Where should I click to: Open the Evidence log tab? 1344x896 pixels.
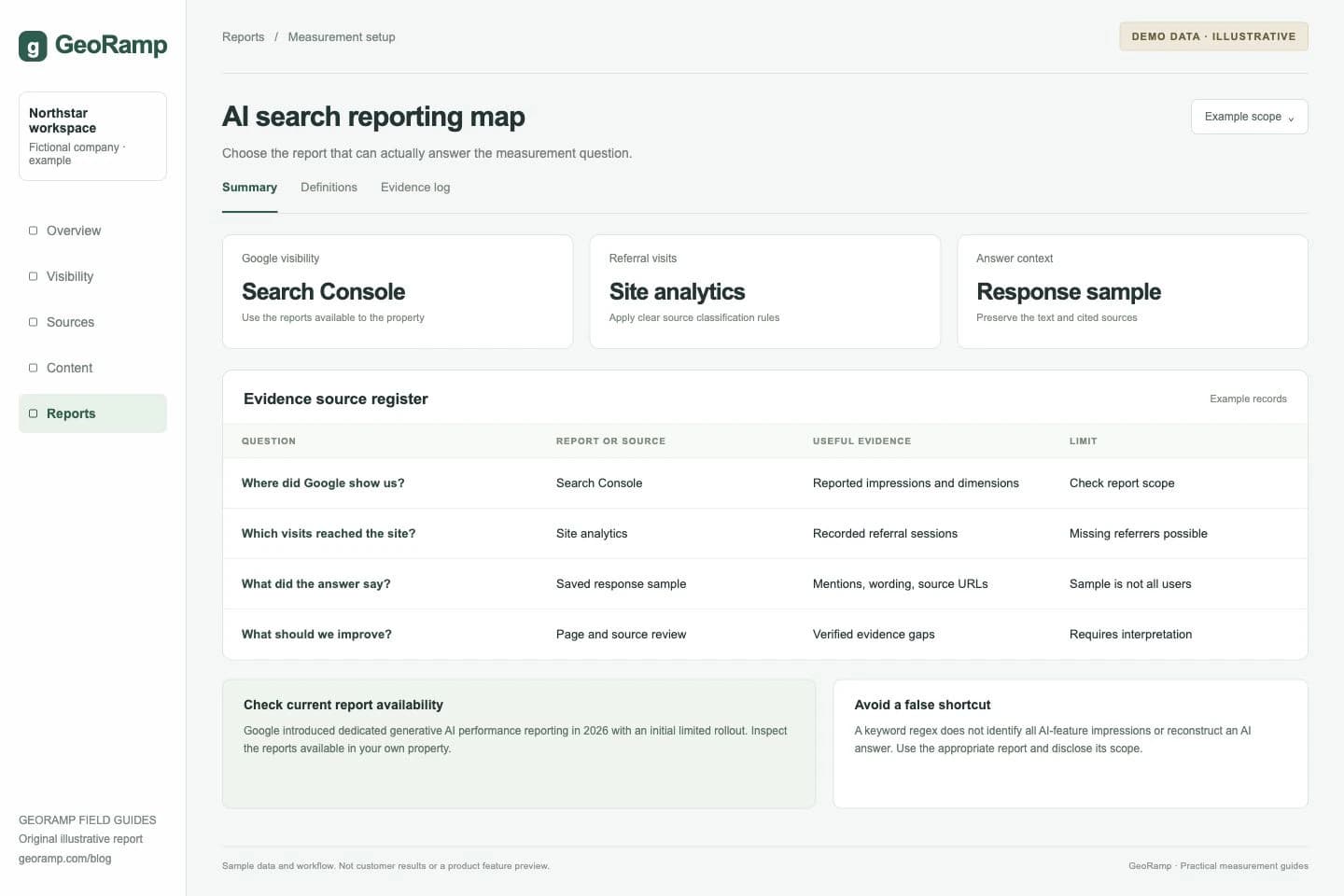(x=415, y=188)
